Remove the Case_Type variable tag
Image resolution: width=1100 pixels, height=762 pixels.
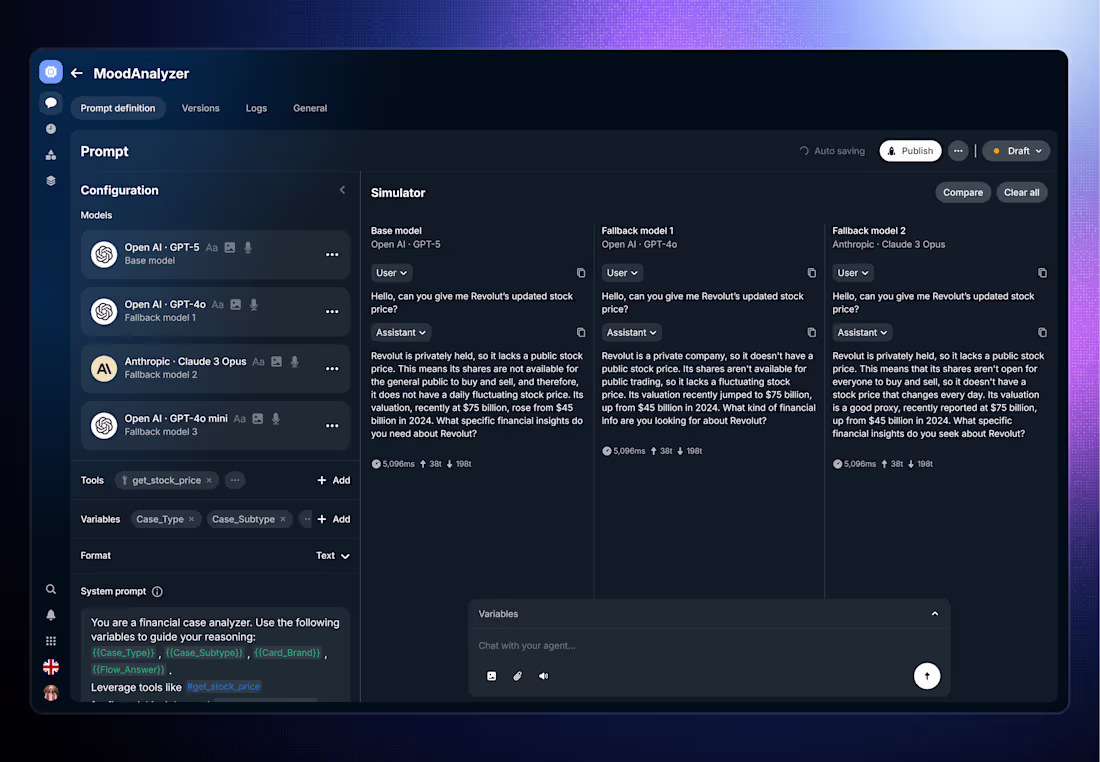tap(192, 519)
